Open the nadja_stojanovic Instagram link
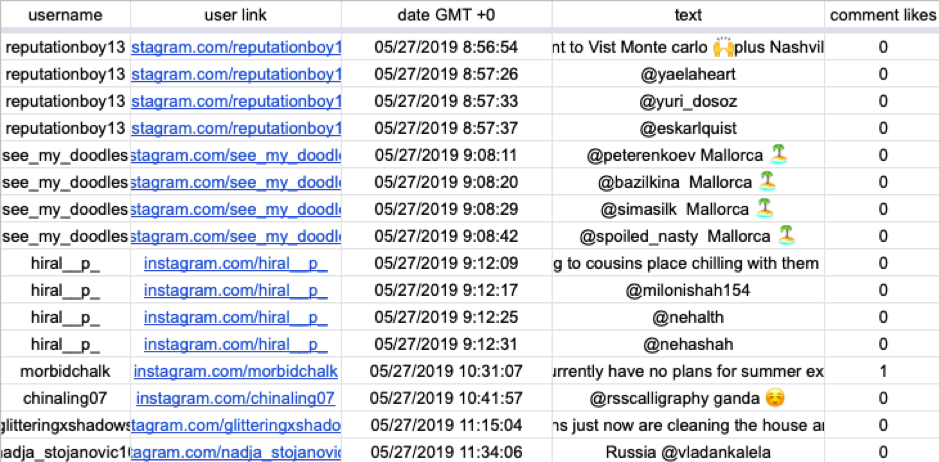The height and width of the screenshot is (462, 939). tap(236, 451)
